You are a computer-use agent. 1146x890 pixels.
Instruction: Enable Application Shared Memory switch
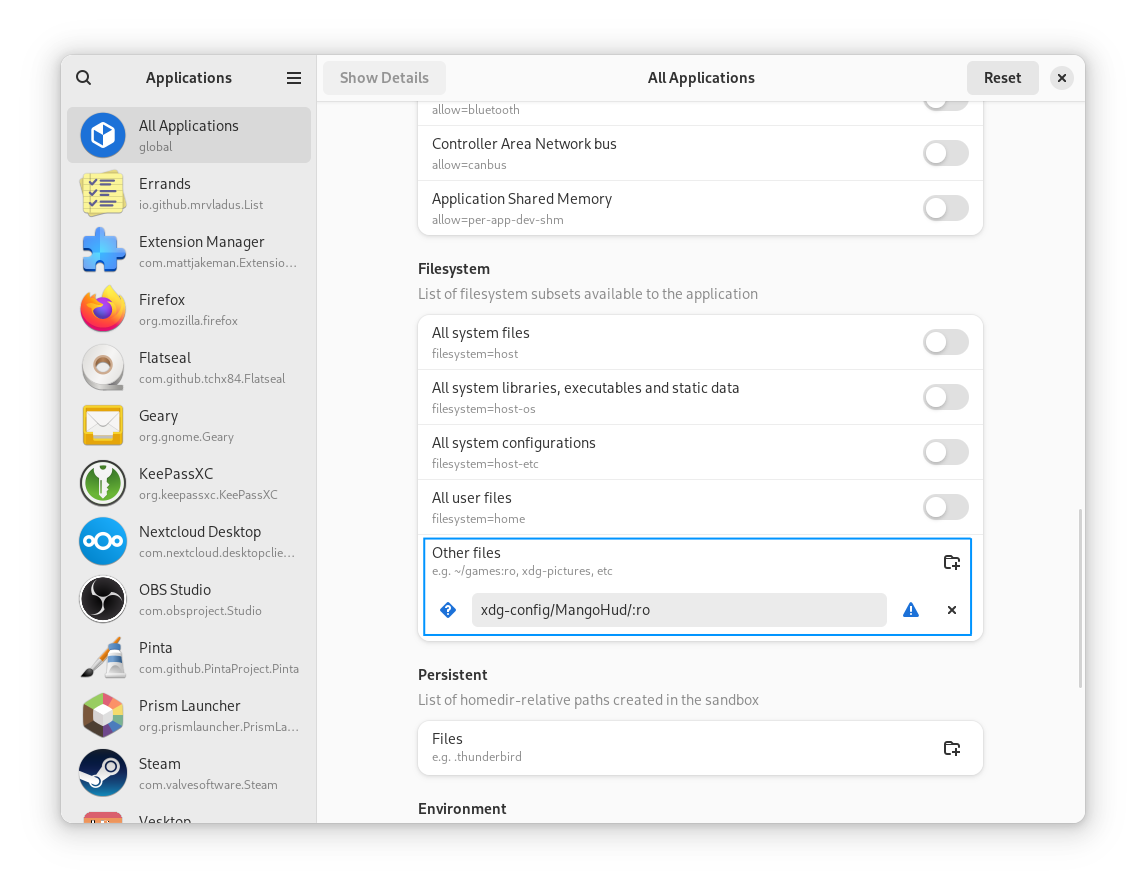point(945,208)
